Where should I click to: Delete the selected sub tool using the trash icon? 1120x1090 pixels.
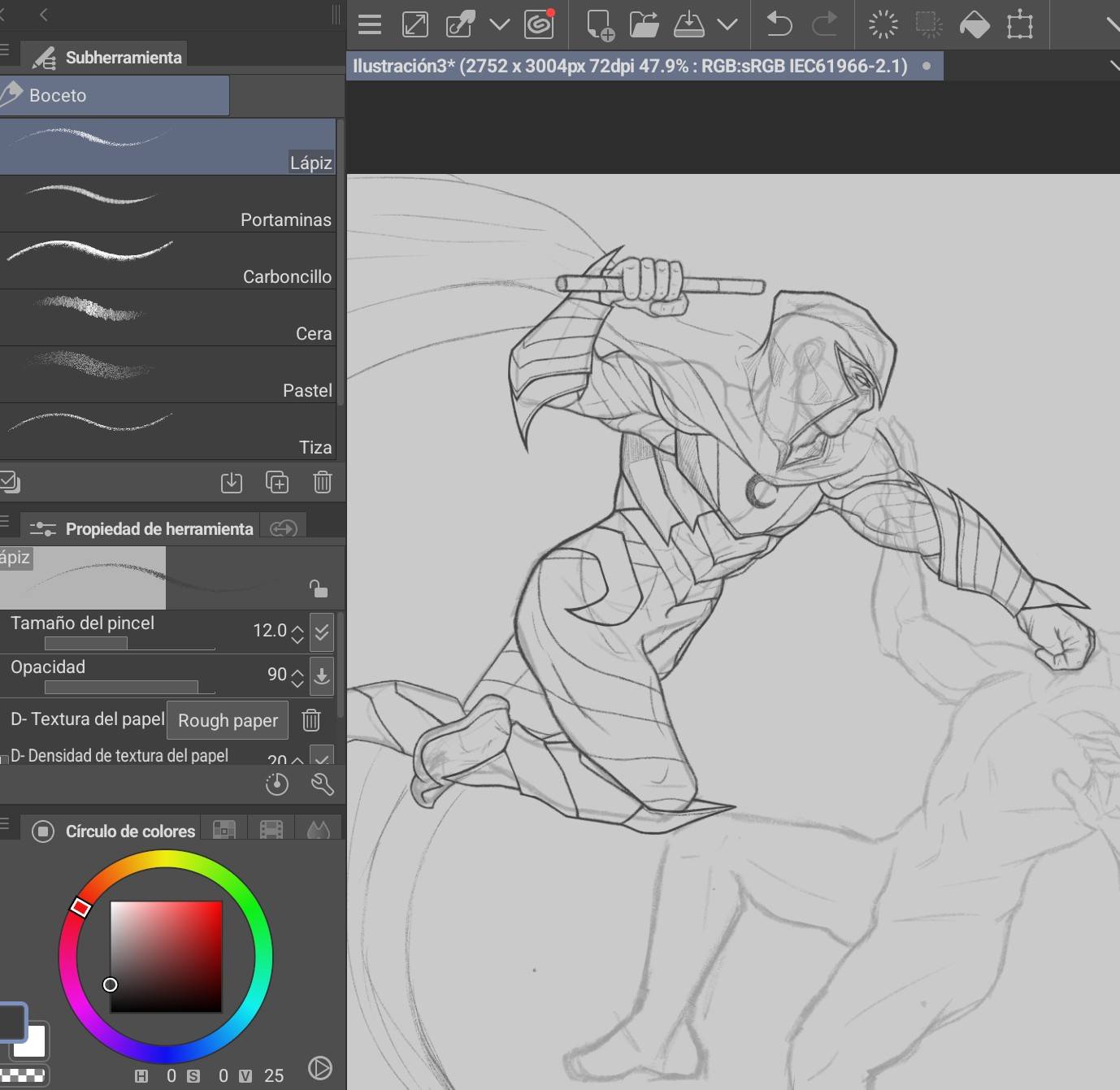coord(323,483)
